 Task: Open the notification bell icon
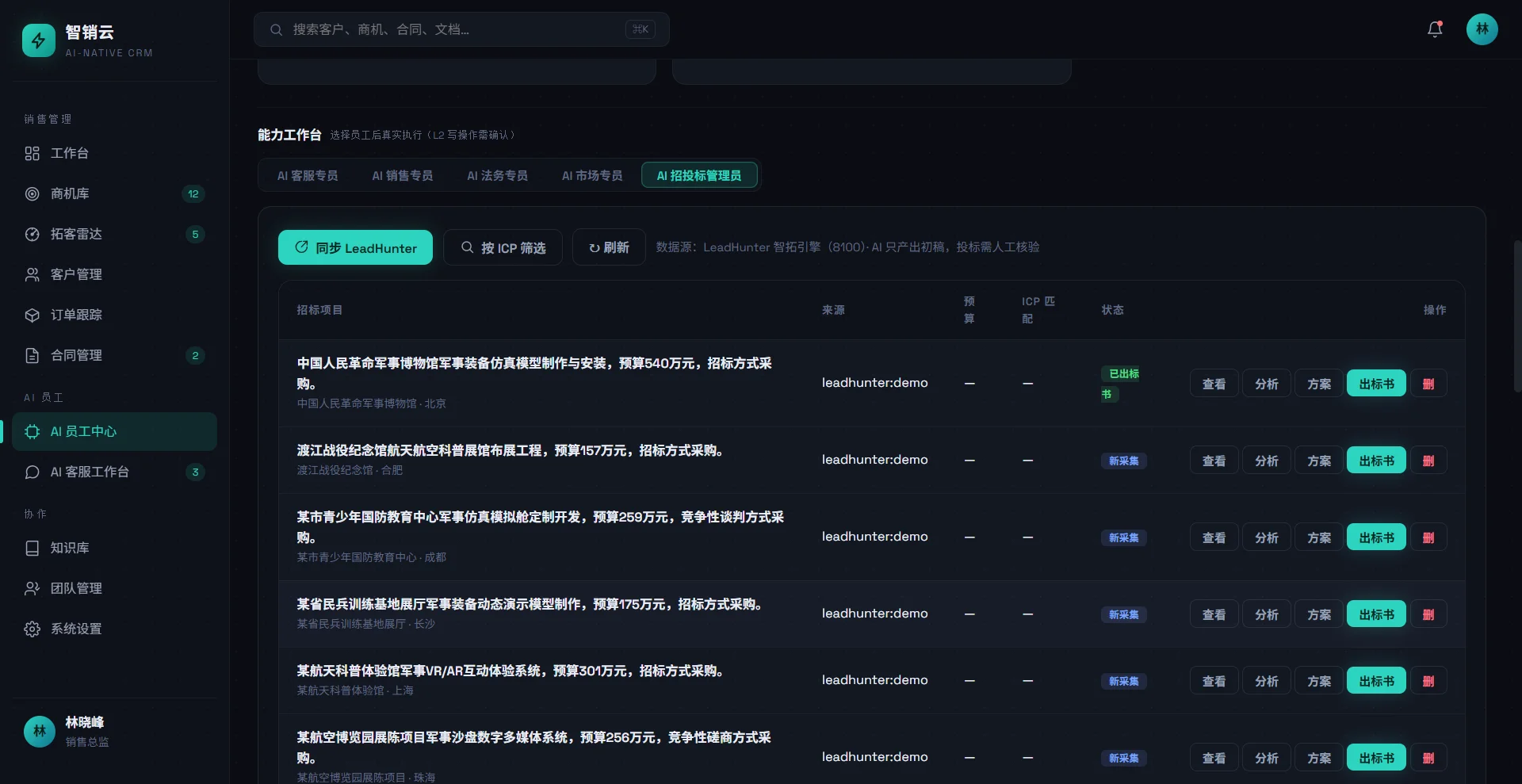pos(1435,29)
